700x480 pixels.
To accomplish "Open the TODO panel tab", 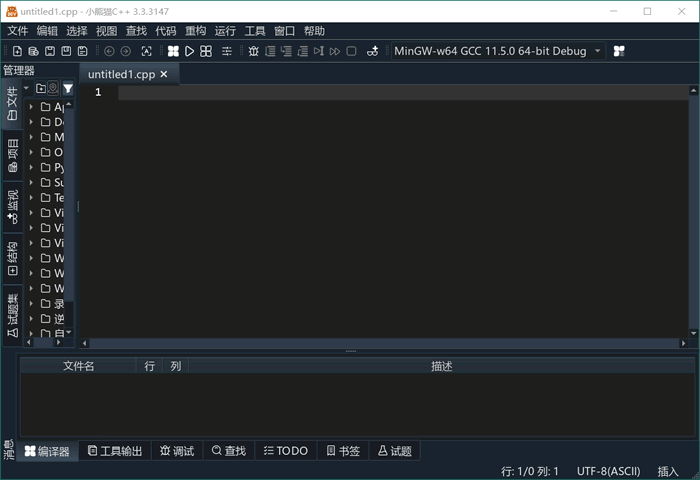I will (x=285, y=451).
